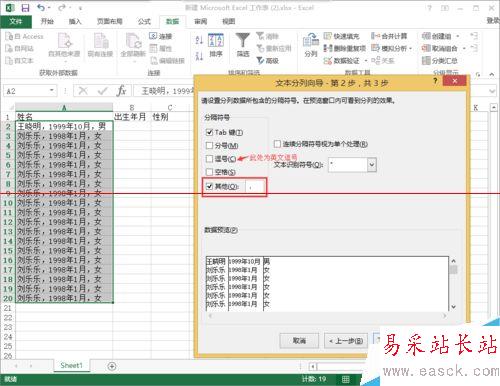Click the insert function fx icon

[121, 90]
